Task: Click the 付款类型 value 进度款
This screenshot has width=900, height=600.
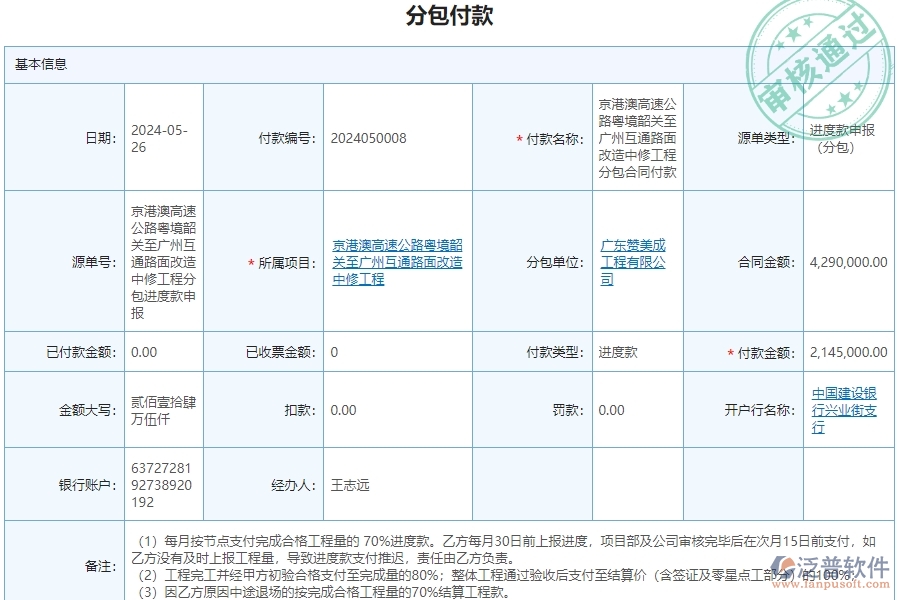Action: coord(617,352)
